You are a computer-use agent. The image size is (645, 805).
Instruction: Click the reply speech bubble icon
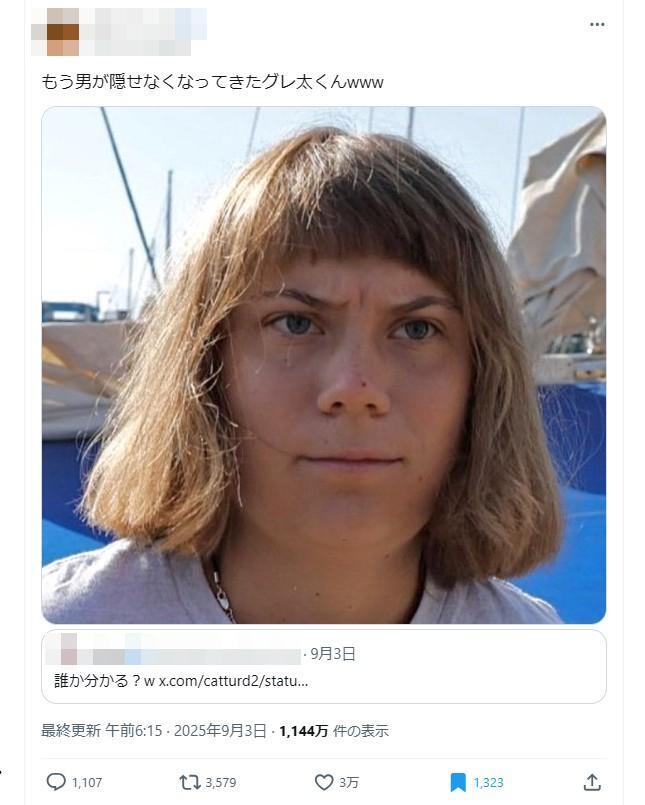(x=56, y=782)
